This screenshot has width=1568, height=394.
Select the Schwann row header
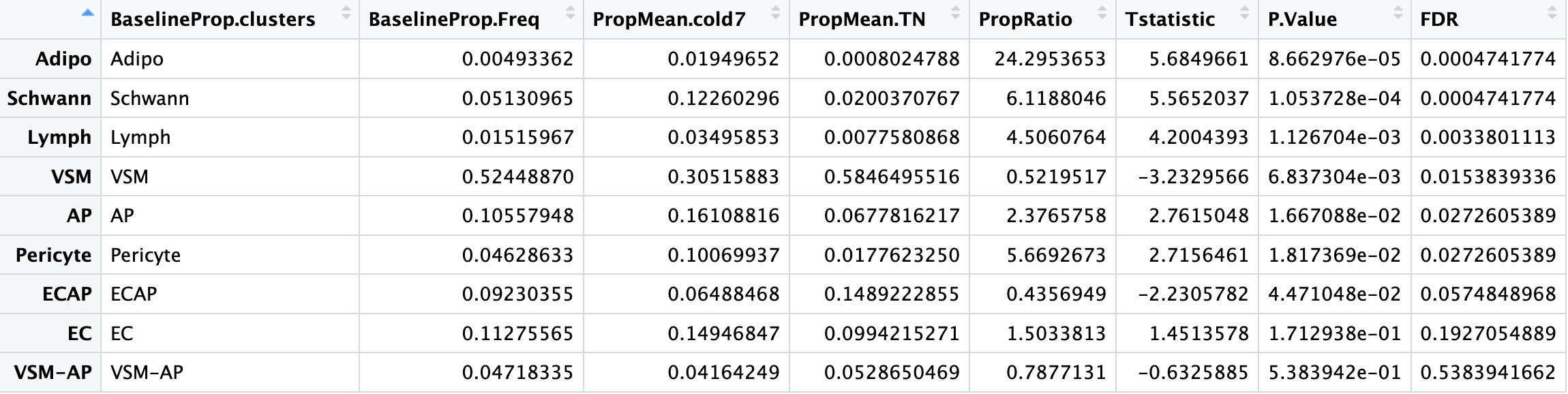[x=49, y=98]
